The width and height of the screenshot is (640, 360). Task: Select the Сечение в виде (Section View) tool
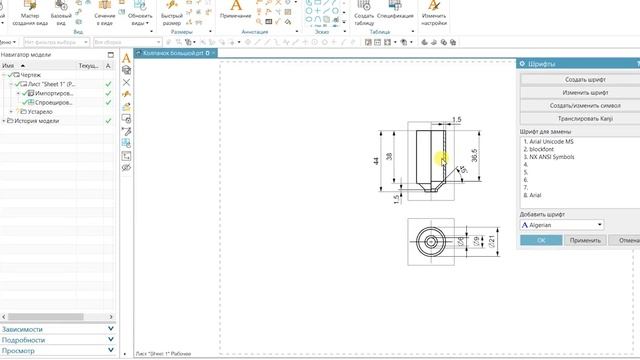tap(105, 13)
